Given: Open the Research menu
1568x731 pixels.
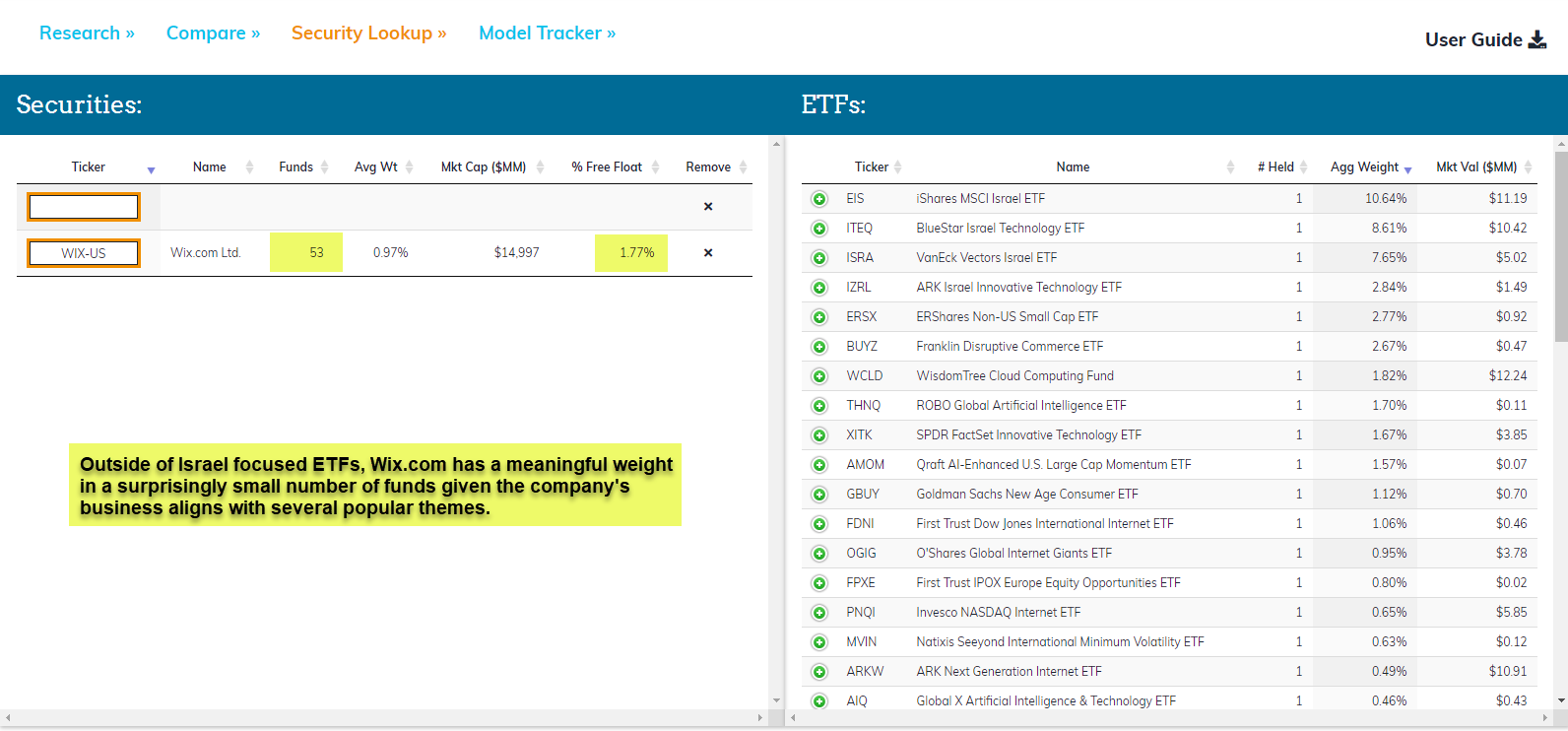Looking at the screenshot, I should click(x=87, y=33).
